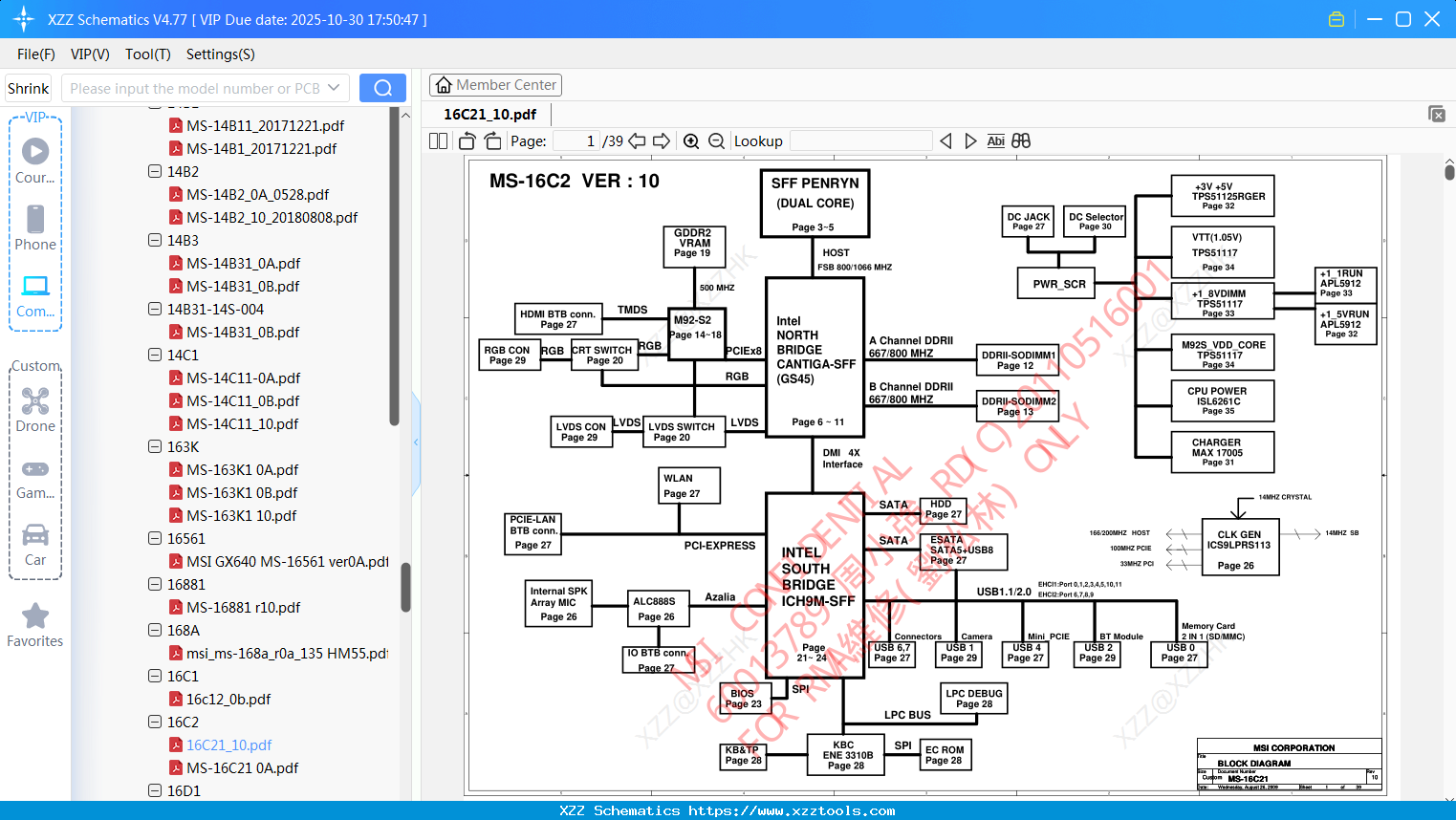Collapse the 14B2 folder
Image resolution: width=1456 pixels, height=820 pixels.
click(x=155, y=172)
